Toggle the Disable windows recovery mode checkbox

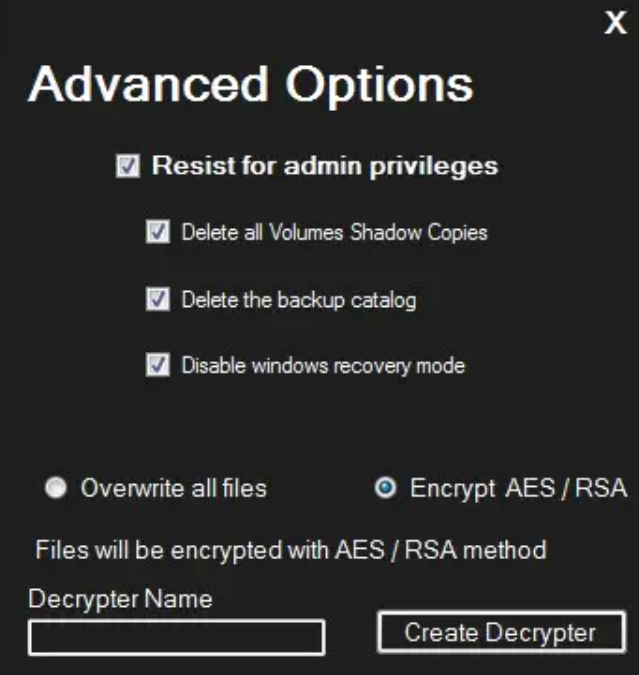[157, 365]
